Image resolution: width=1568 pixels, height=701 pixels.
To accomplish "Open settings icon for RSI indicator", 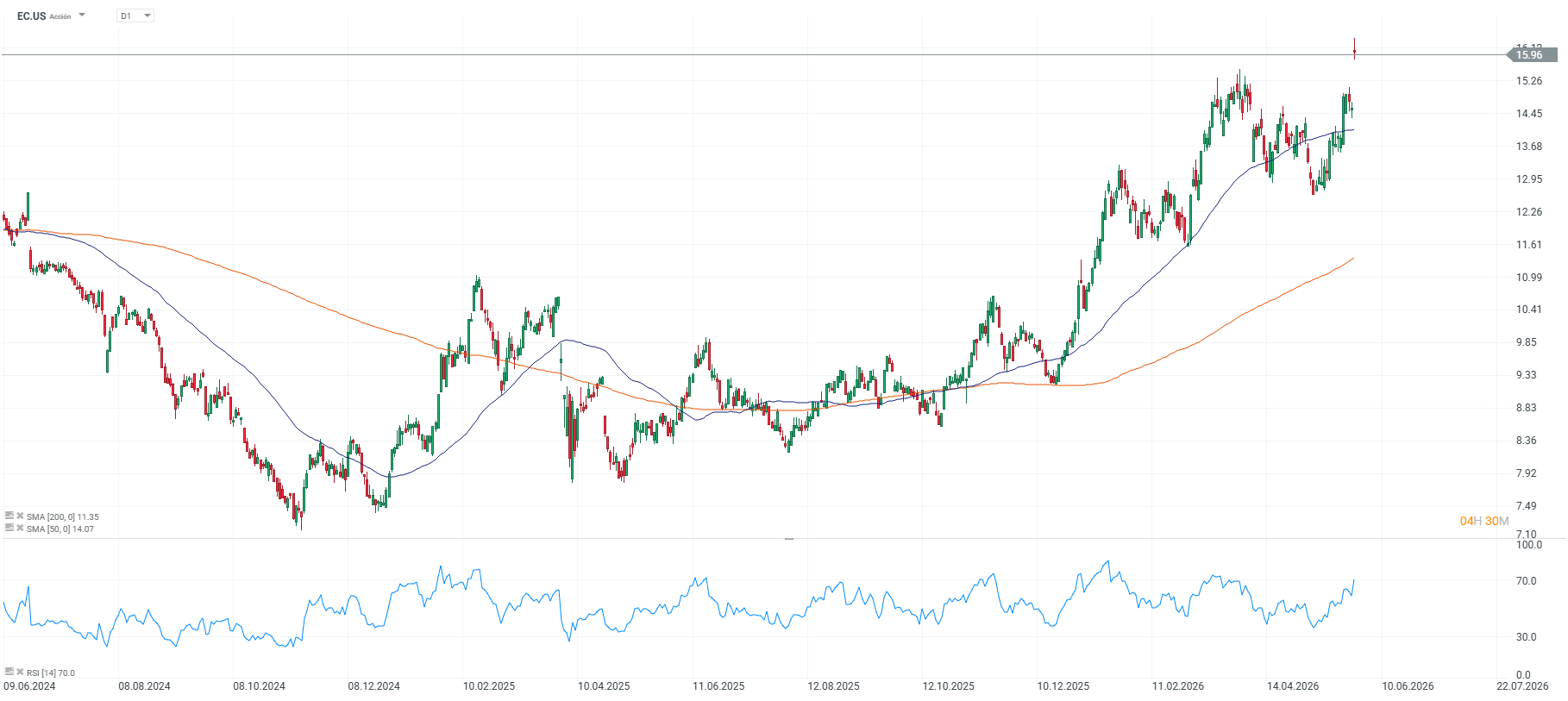I will 9,672.
